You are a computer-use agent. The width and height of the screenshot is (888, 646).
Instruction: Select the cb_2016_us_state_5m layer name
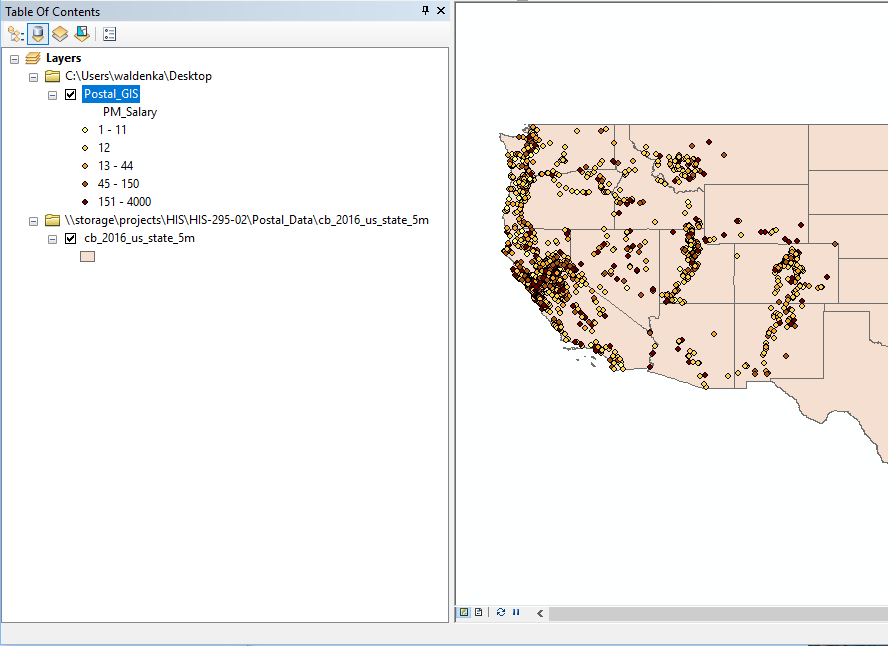pos(139,239)
